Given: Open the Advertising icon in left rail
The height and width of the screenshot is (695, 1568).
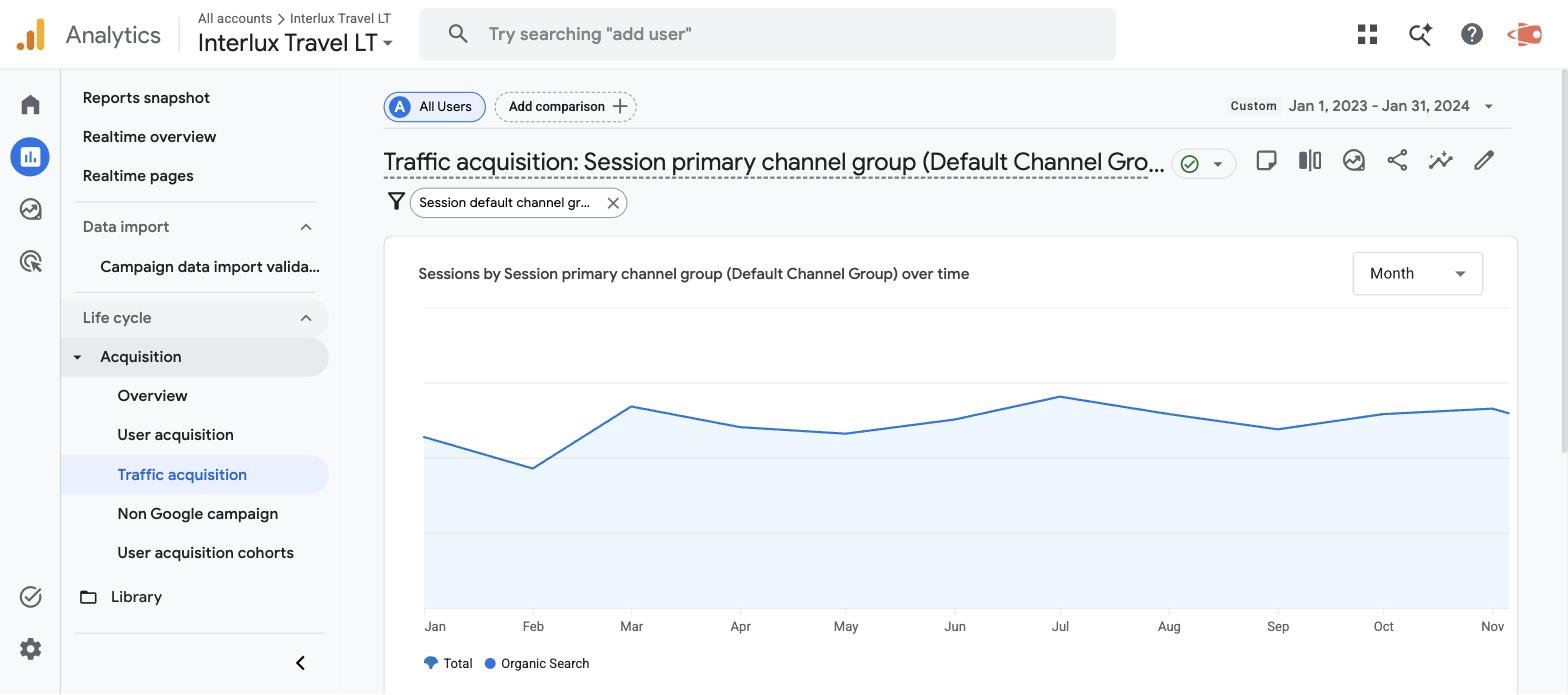Looking at the screenshot, I should [30, 261].
